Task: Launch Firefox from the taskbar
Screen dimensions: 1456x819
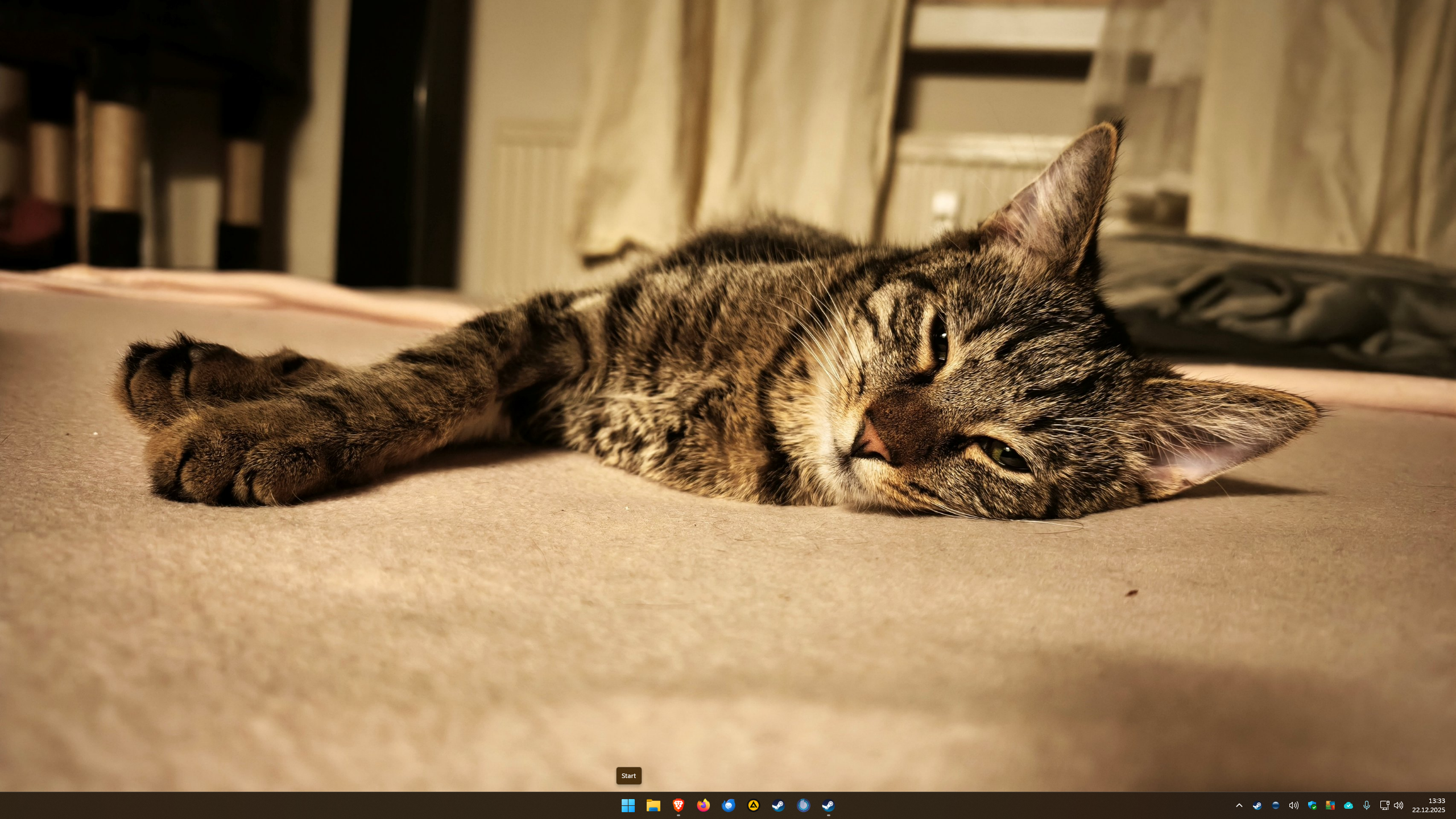Action: 703,805
